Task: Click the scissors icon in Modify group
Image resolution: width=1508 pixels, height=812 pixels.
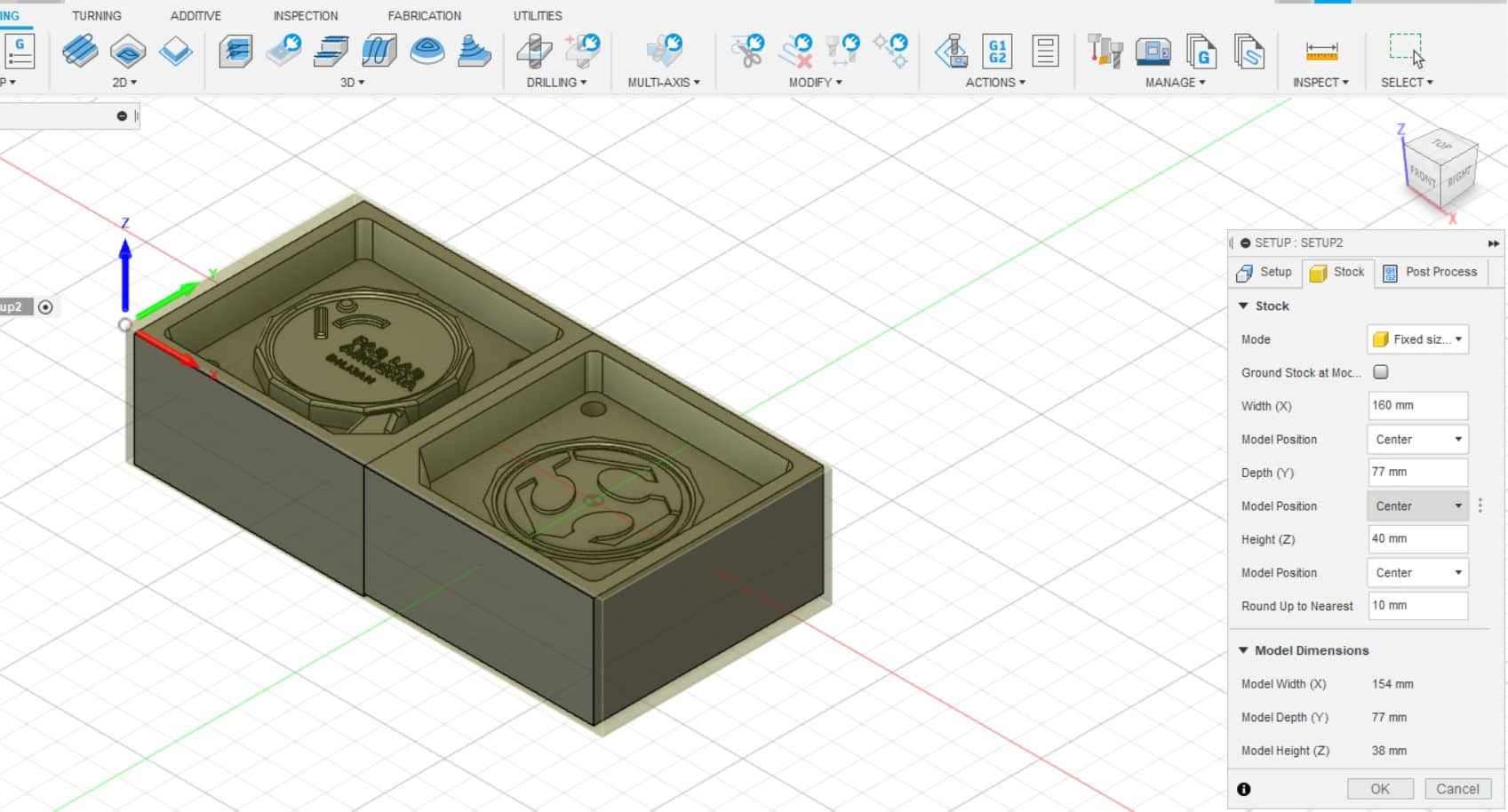Action: pos(747,51)
